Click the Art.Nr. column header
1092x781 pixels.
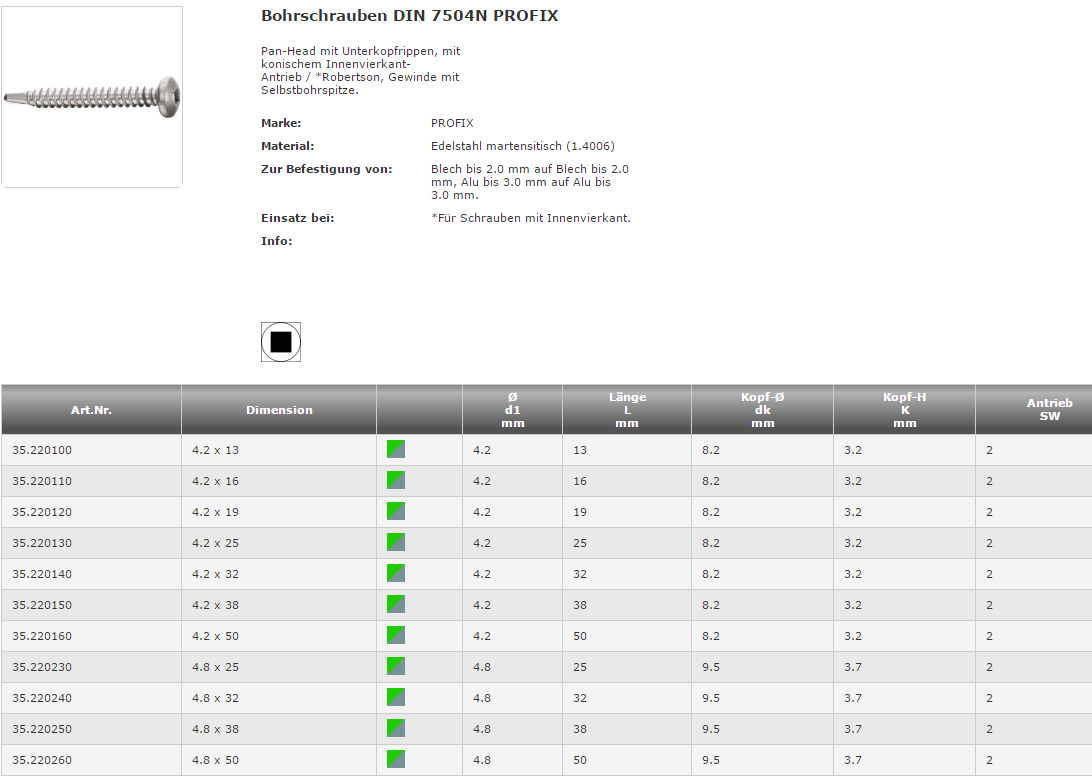[x=91, y=410]
